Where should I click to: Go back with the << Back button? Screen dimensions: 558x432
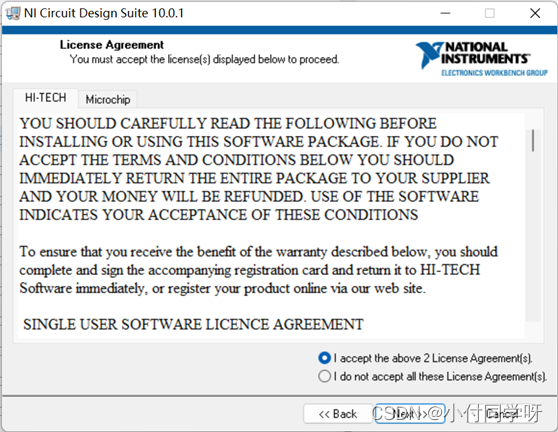338,414
